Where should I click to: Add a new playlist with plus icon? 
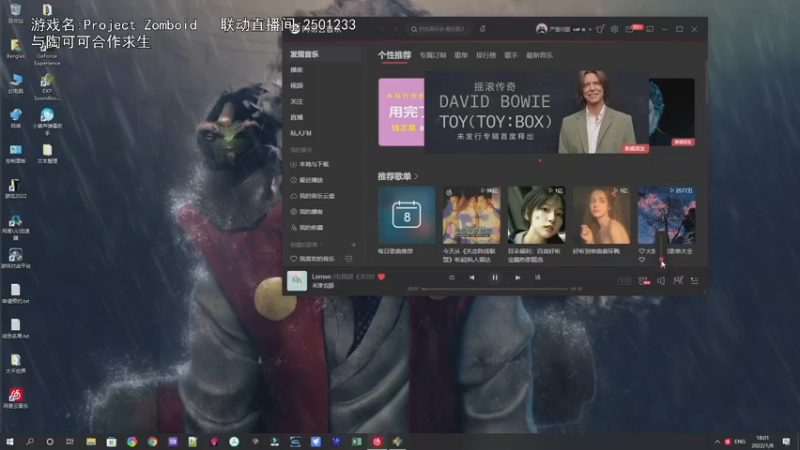pos(354,245)
